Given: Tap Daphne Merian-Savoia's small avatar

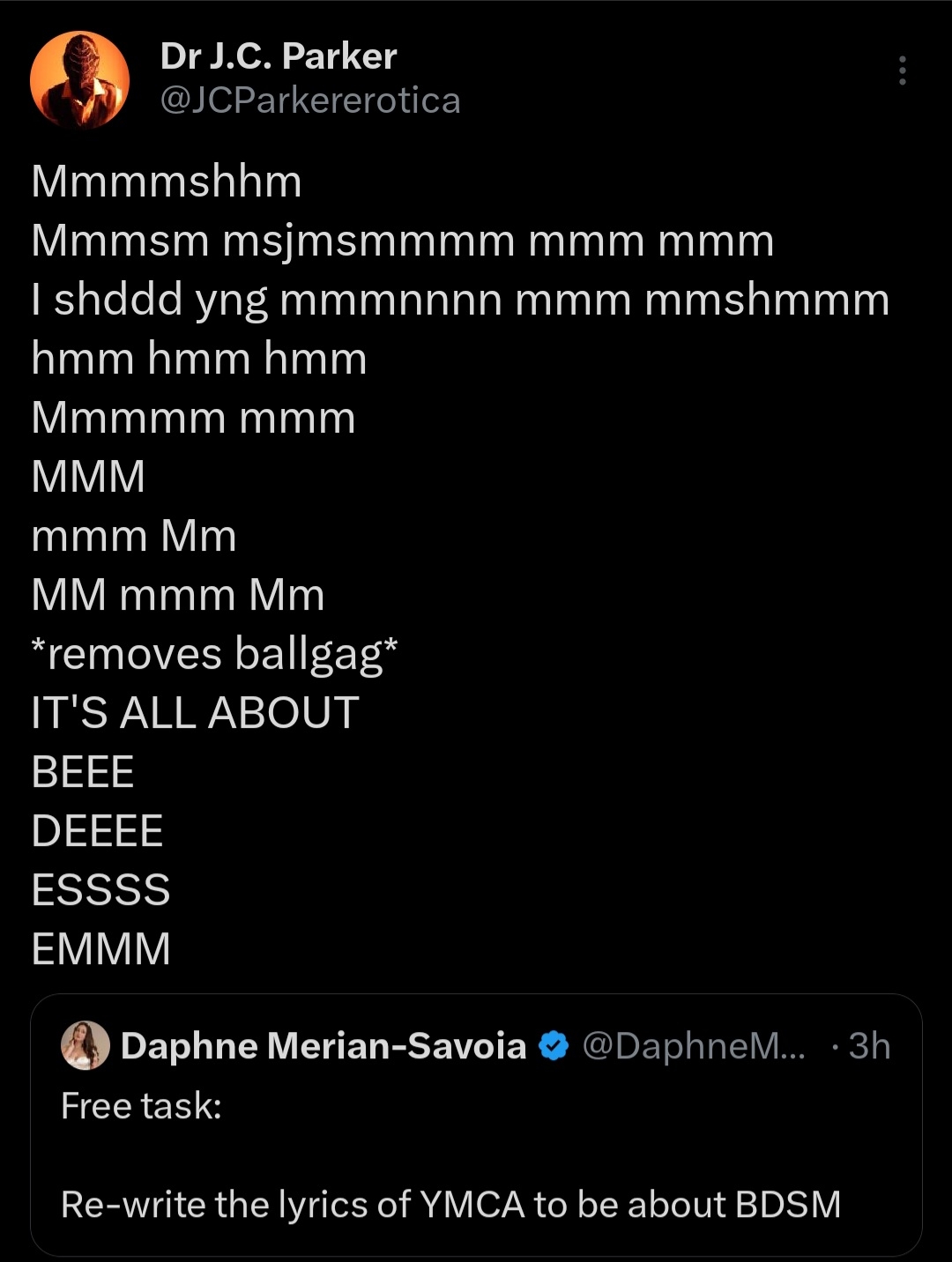Looking at the screenshot, I should click(85, 1046).
